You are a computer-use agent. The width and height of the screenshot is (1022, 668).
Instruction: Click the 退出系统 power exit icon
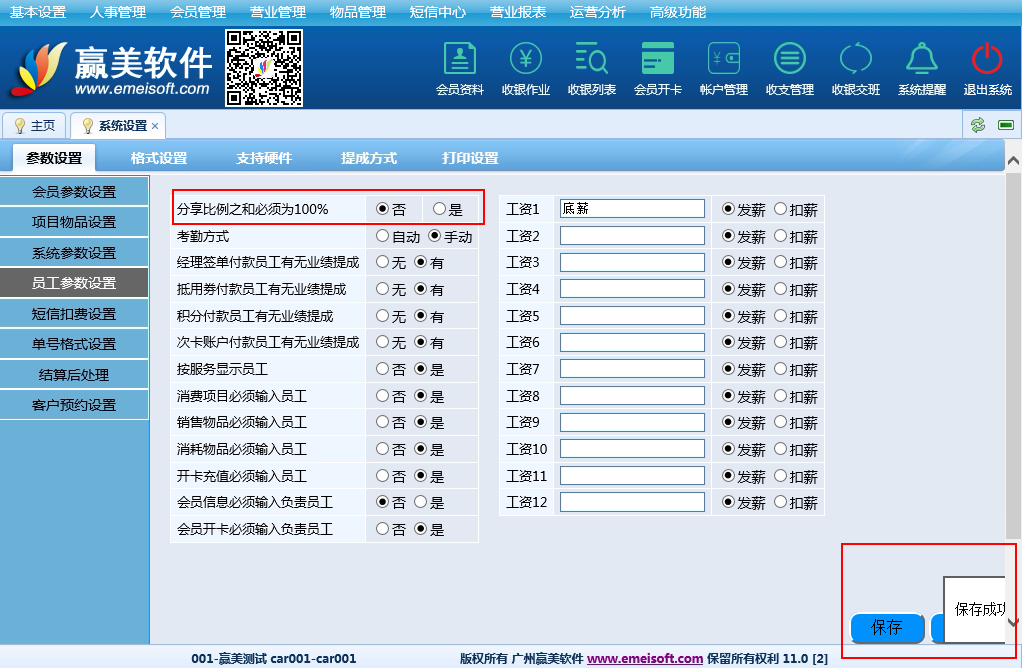tap(987, 69)
